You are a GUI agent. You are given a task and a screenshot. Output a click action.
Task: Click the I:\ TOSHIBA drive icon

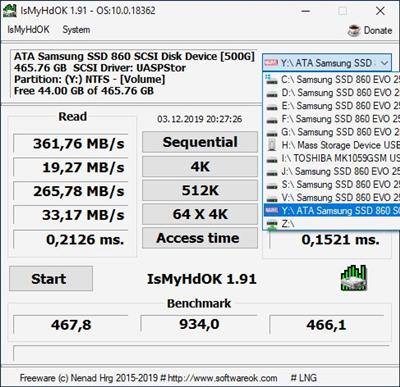tap(272, 159)
